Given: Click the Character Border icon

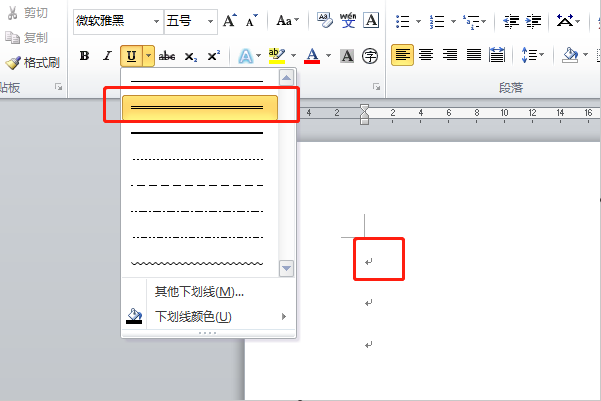Looking at the screenshot, I should (371, 20).
